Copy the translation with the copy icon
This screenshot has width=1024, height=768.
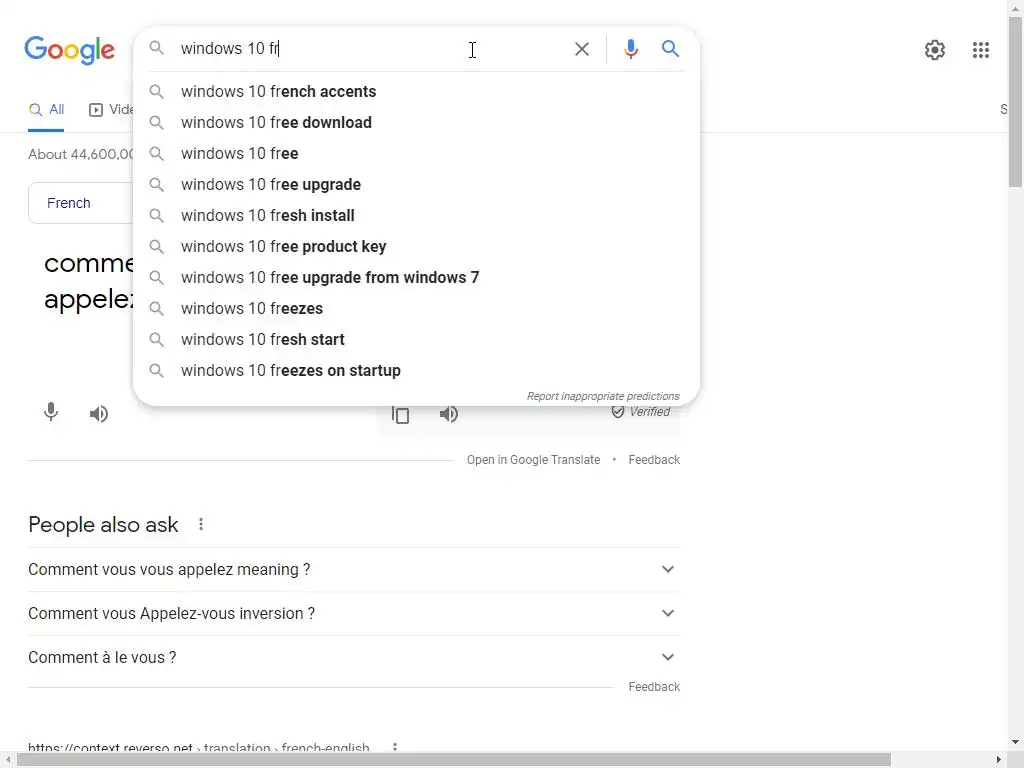click(x=401, y=415)
